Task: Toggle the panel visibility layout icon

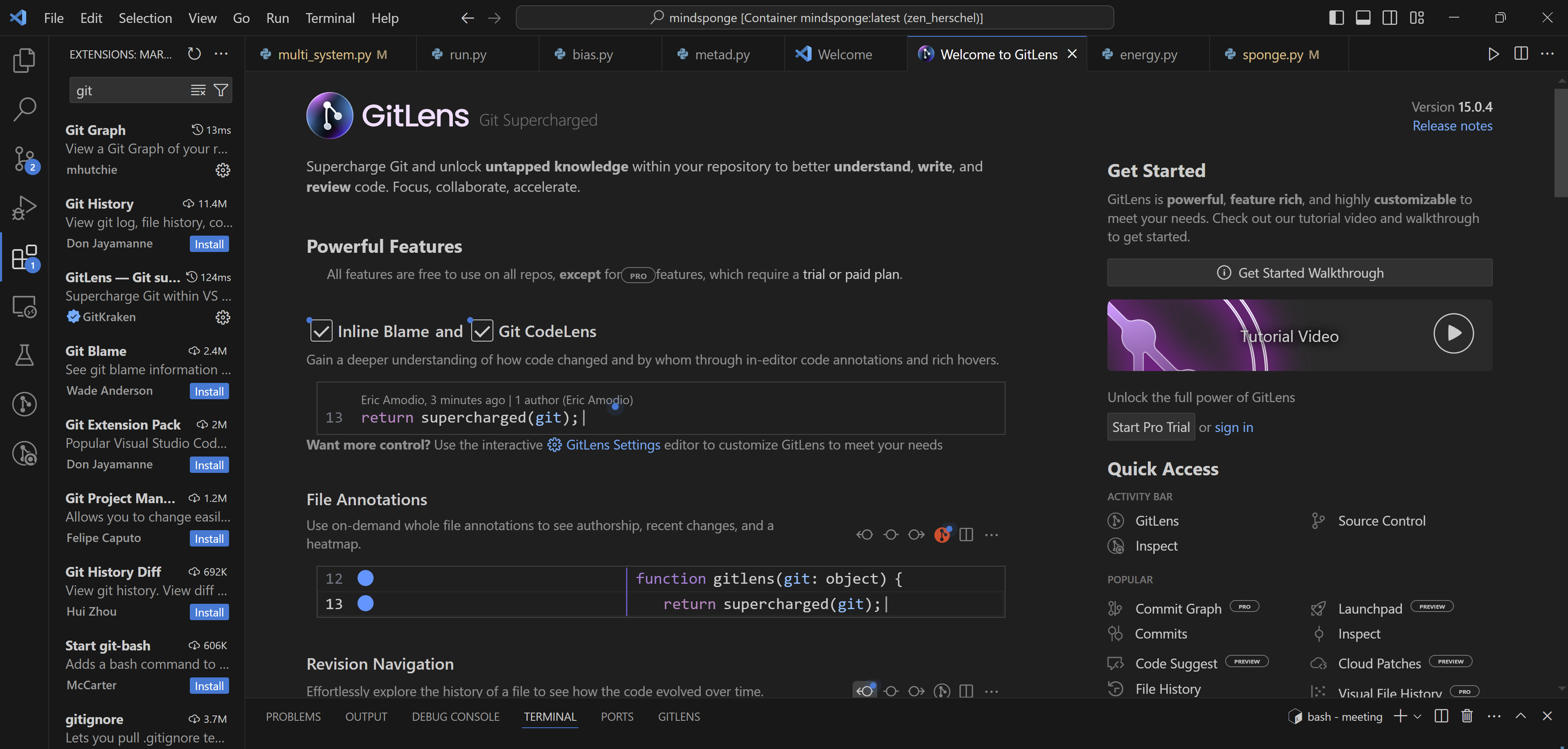Action: point(1363,18)
